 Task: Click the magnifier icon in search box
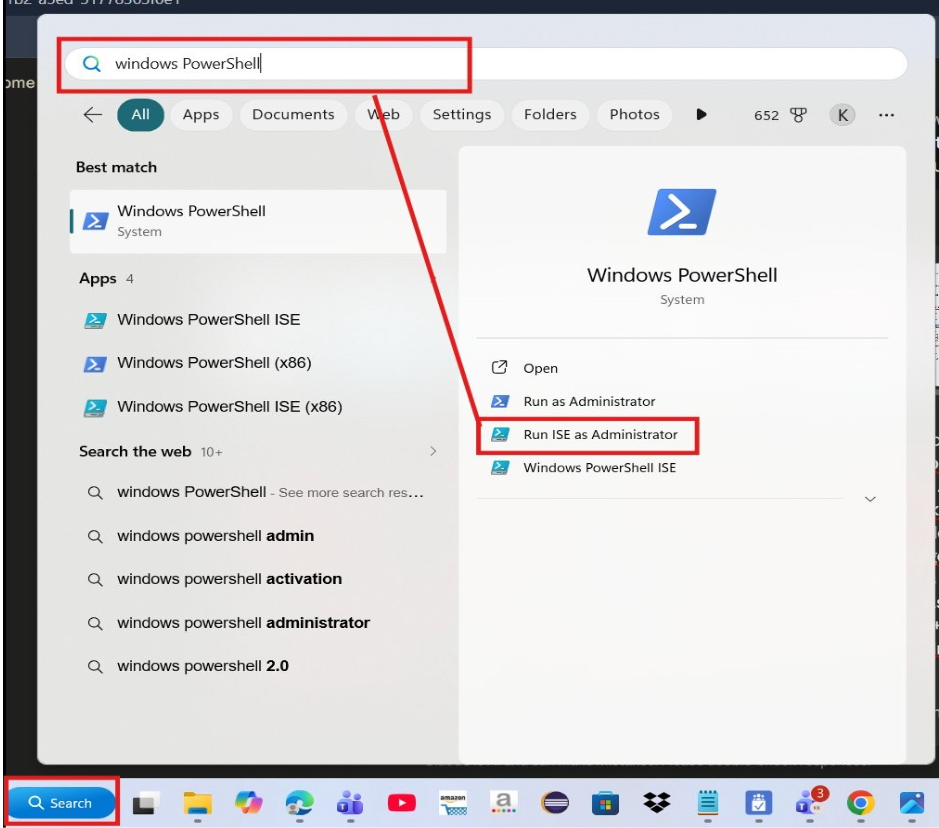(92, 63)
